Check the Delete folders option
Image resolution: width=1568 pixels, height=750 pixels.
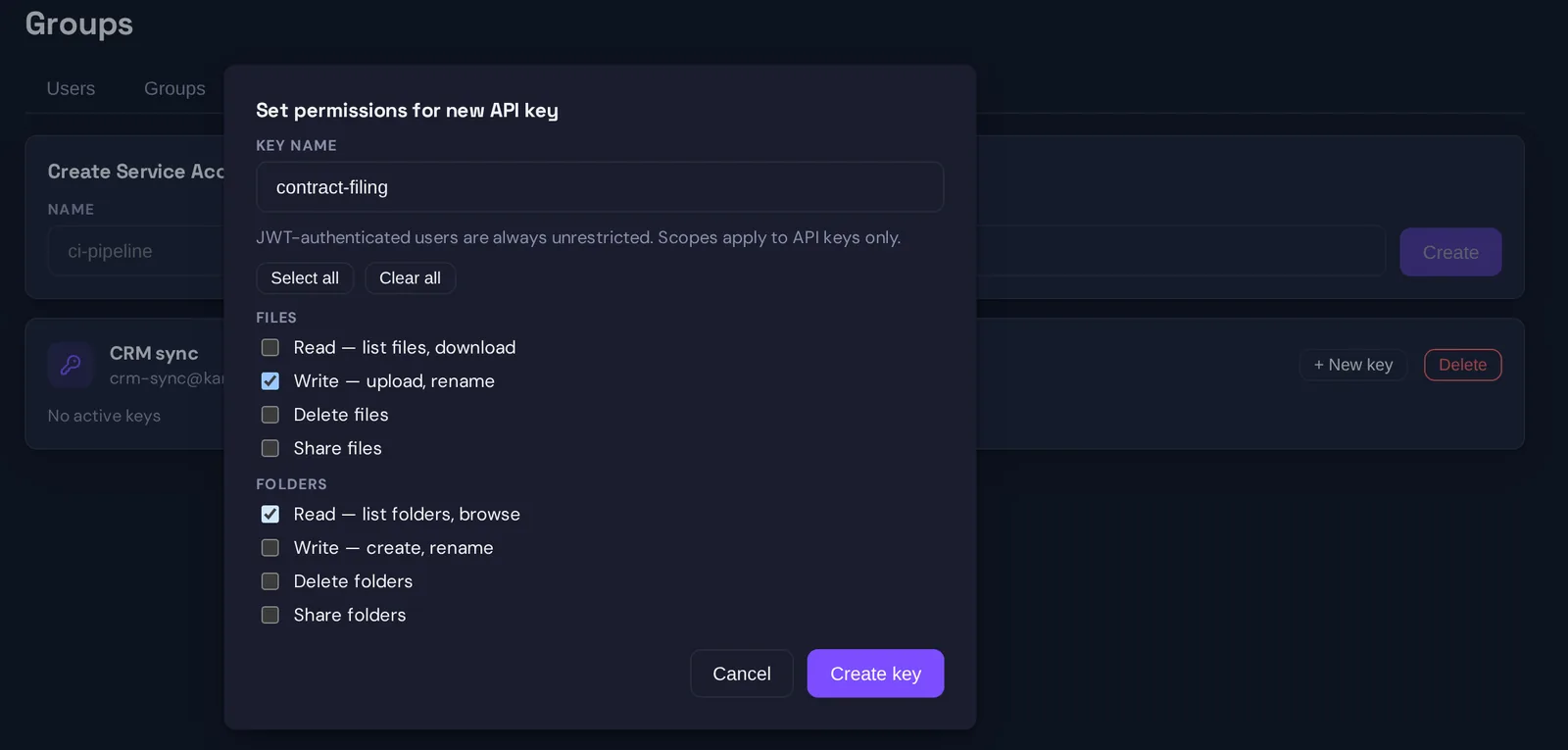[270, 581]
